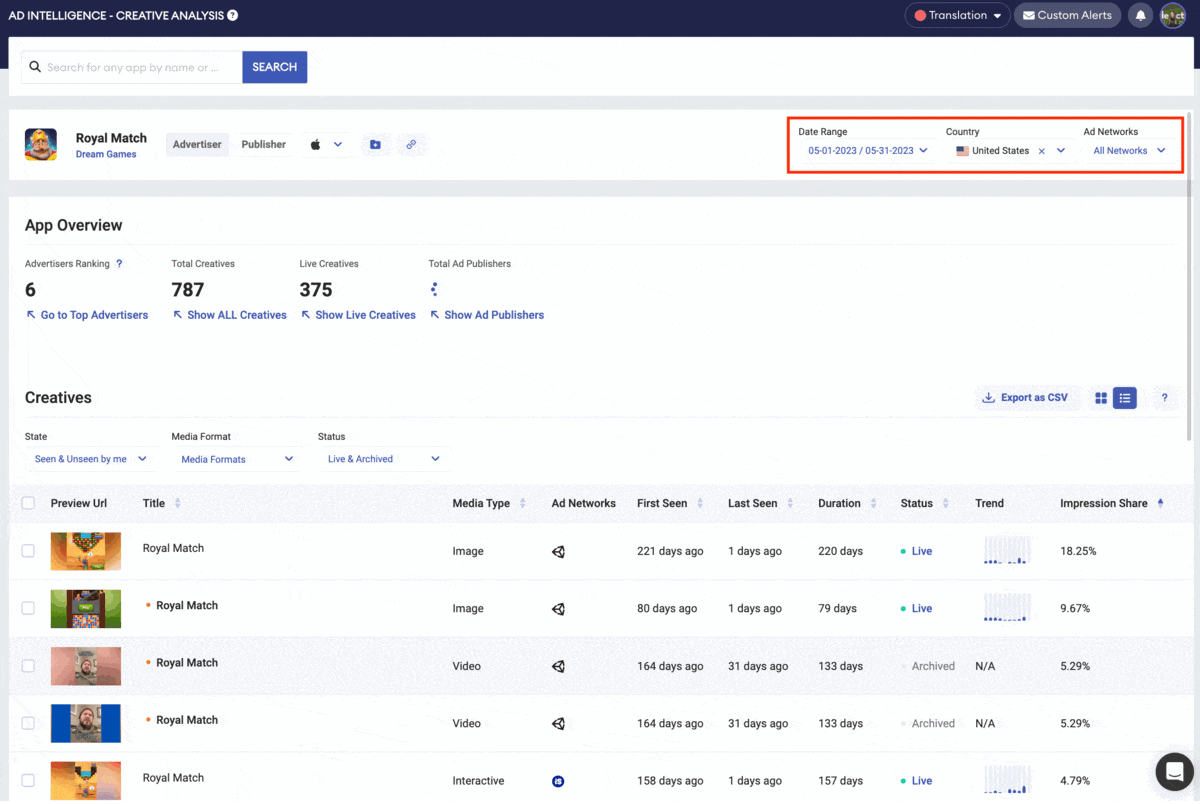
Task: Click the Total Ad Publishers dots icon
Action: [434, 290]
